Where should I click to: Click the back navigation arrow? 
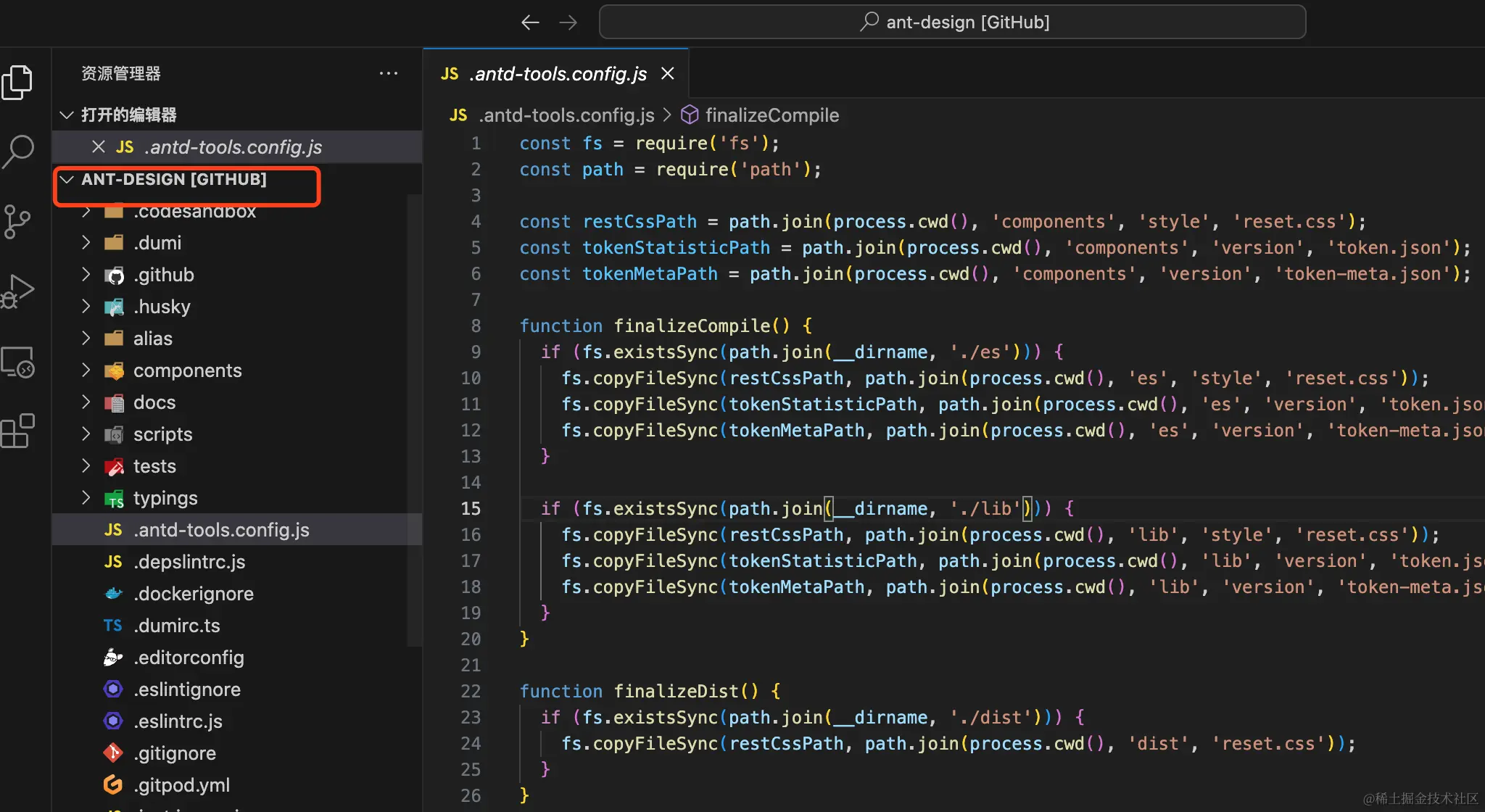(530, 22)
